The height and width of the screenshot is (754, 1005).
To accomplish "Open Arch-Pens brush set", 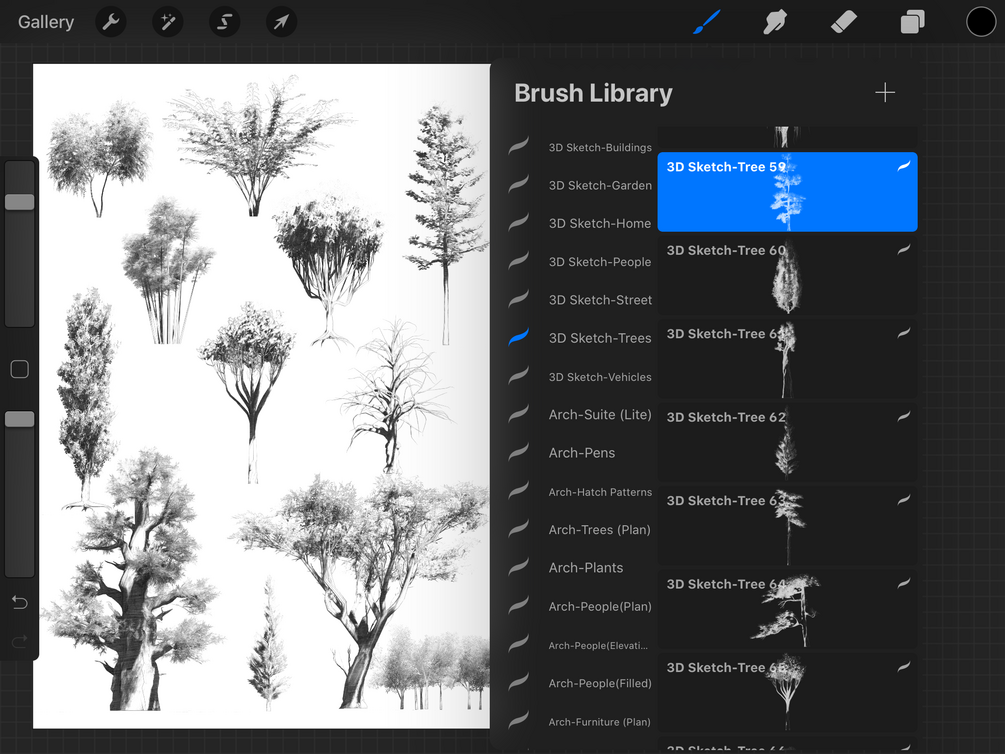I will pos(581,453).
